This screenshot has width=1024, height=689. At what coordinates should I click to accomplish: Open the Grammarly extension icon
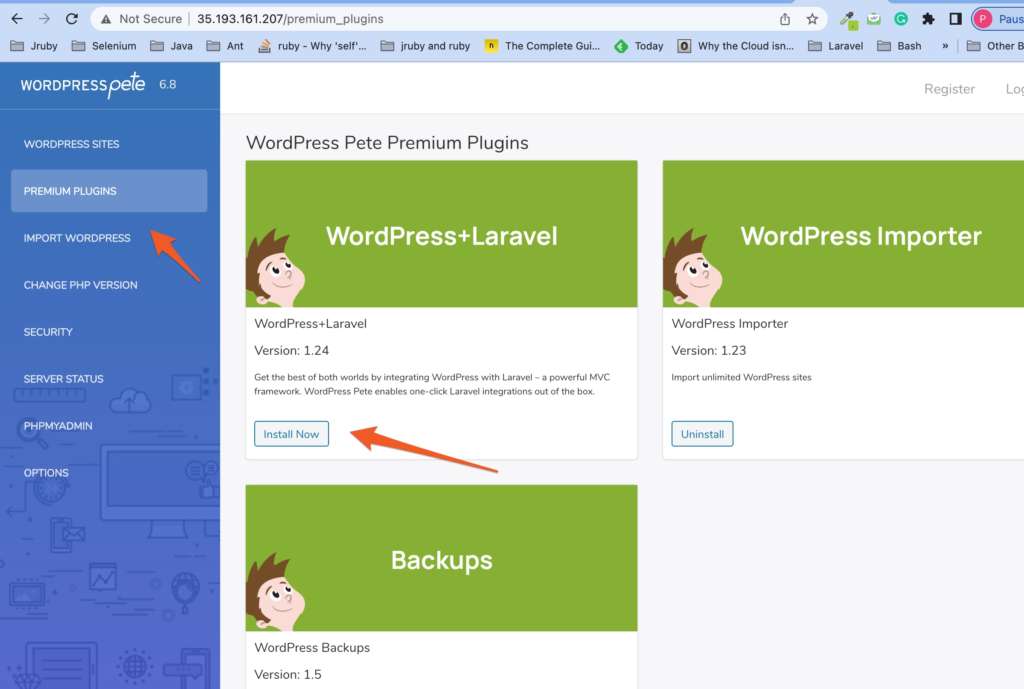click(901, 19)
